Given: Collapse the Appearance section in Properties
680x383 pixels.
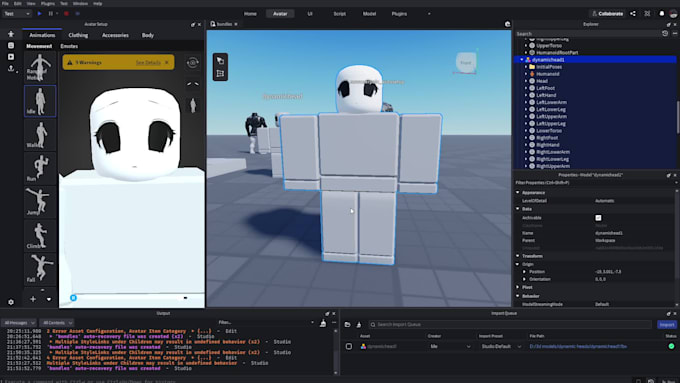Looking at the screenshot, I should pyautogui.click(x=517, y=192).
